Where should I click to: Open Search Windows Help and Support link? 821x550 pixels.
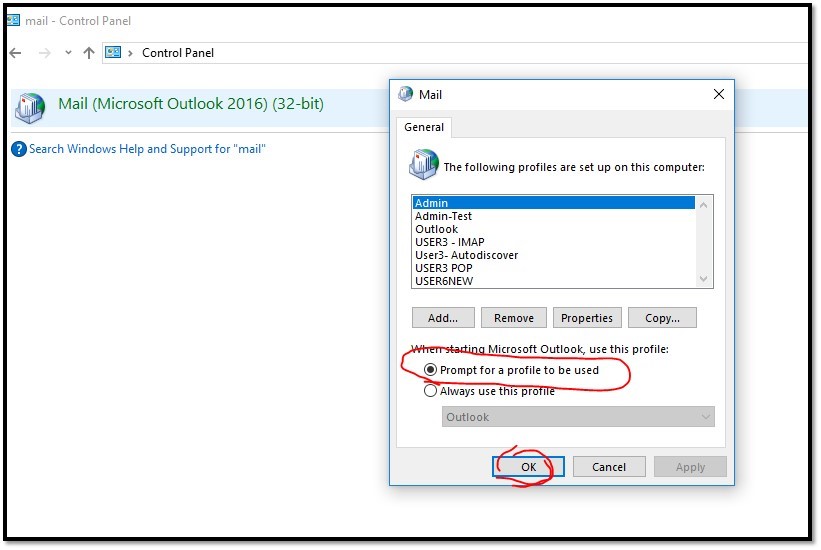click(x=147, y=149)
